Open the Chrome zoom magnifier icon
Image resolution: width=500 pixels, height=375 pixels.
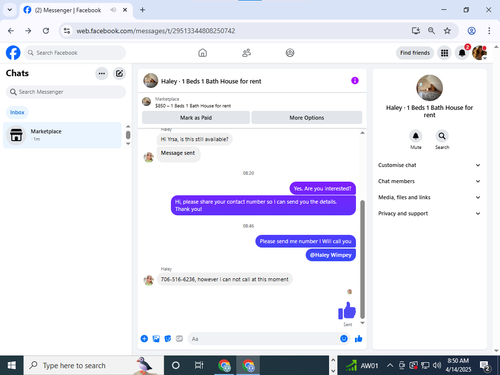(x=431, y=31)
